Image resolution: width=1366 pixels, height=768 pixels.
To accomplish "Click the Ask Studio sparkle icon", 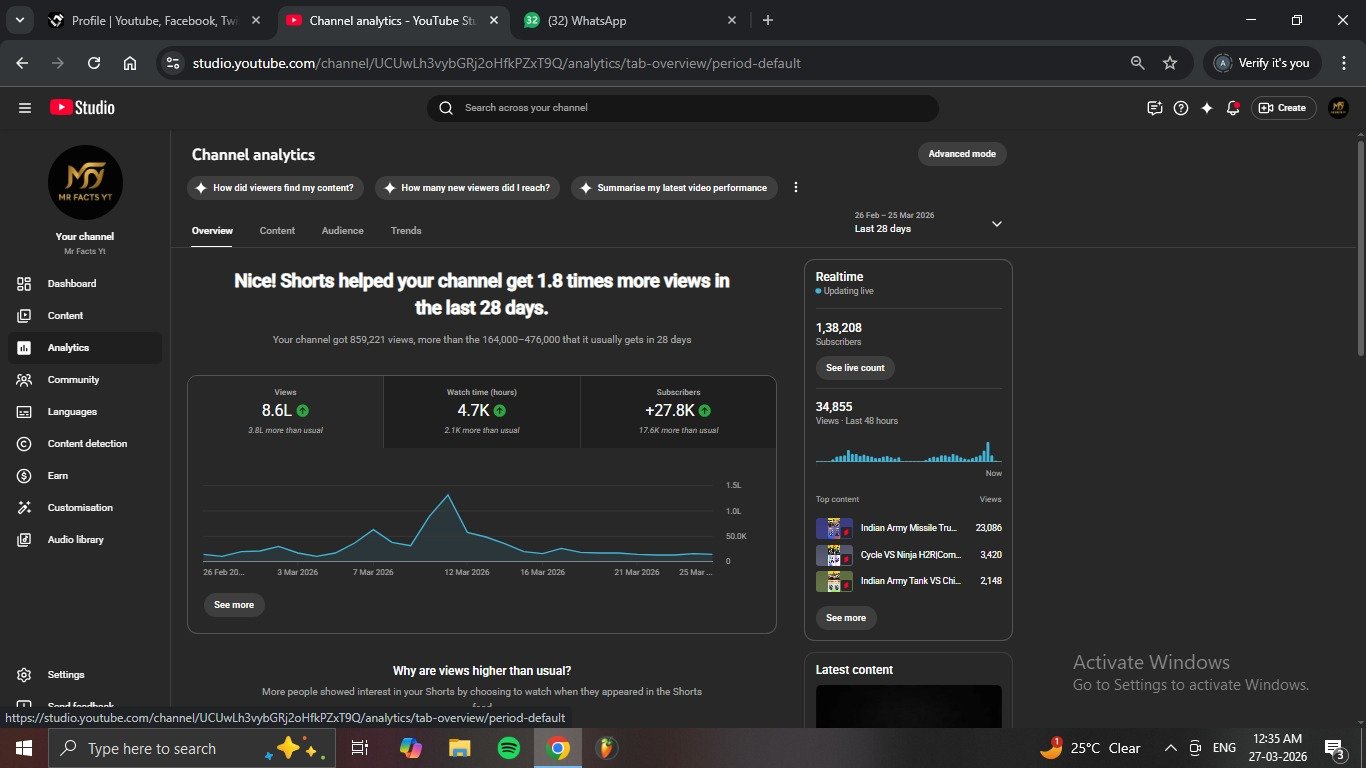I will point(1207,108).
